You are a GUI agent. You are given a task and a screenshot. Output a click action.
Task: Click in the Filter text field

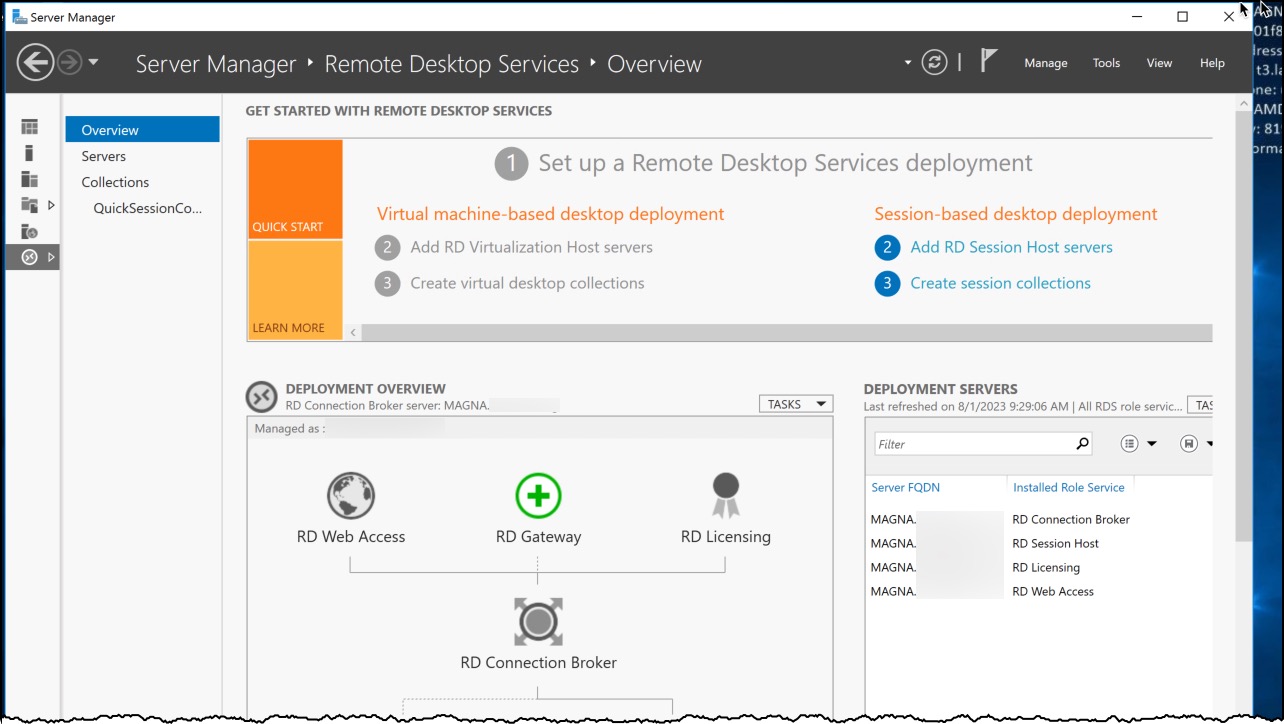tap(970, 444)
